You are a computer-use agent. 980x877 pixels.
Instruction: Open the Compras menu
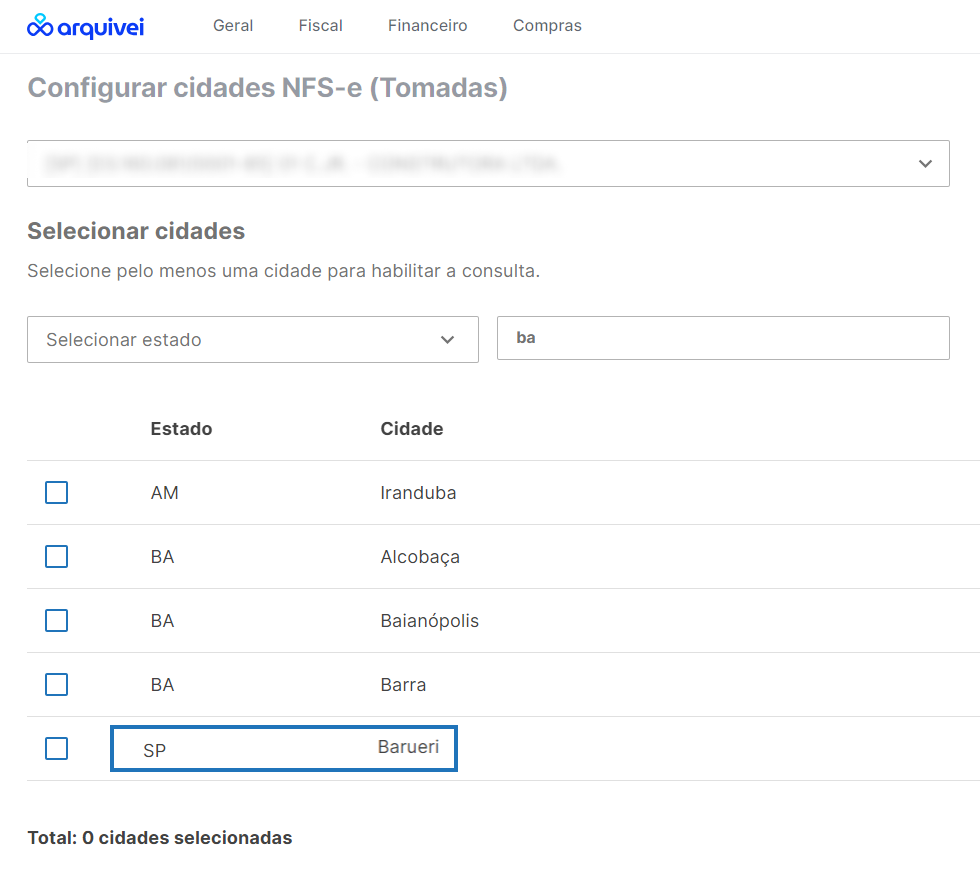[x=548, y=26]
